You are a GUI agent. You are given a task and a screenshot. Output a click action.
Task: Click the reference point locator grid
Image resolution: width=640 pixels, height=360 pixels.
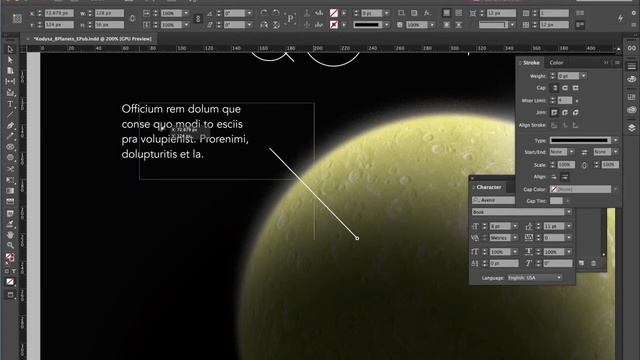(x=17, y=19)
